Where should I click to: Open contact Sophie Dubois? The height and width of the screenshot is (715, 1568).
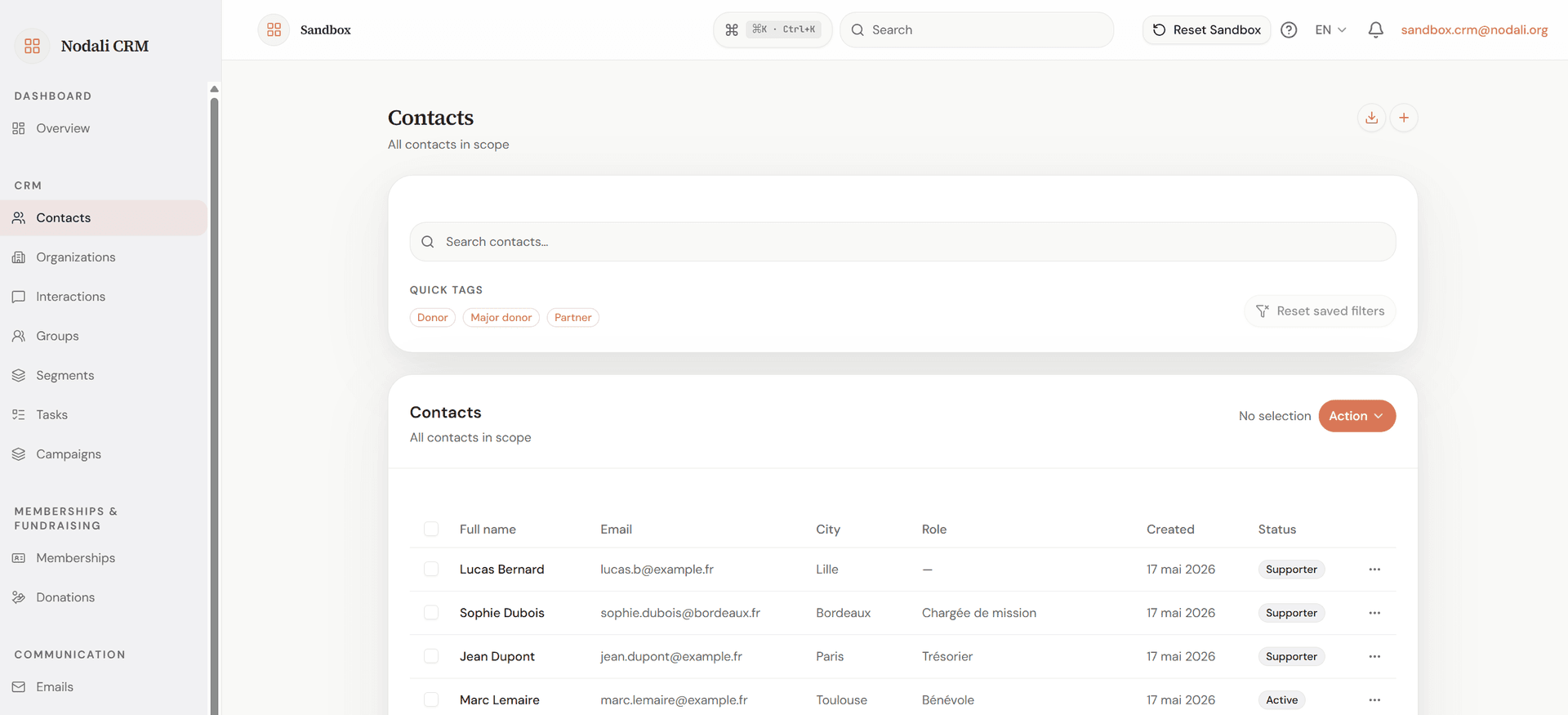501,613
